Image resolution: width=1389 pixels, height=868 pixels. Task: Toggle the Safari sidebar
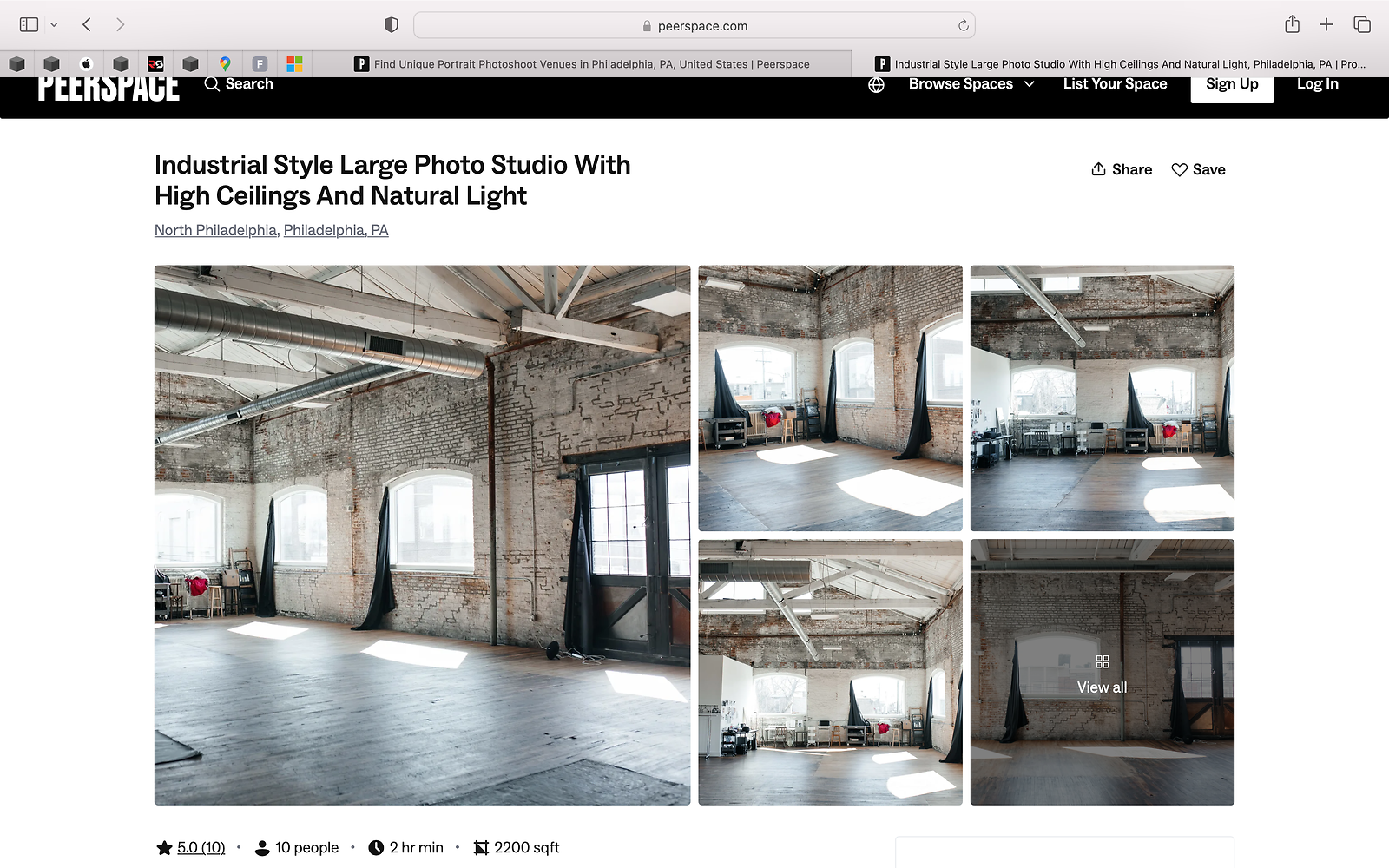click(29, 24)
